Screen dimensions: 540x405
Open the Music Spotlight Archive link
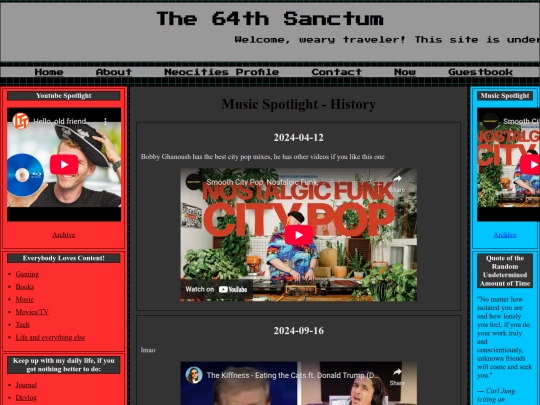pos(505,235)
